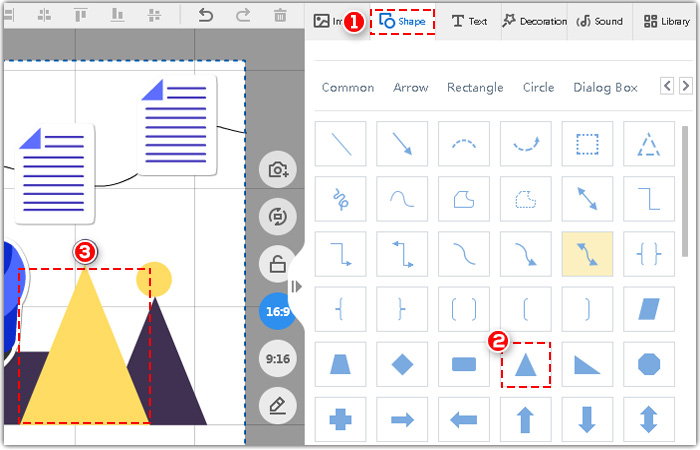Pick the up block arrow shape

[x=526, y=420]
